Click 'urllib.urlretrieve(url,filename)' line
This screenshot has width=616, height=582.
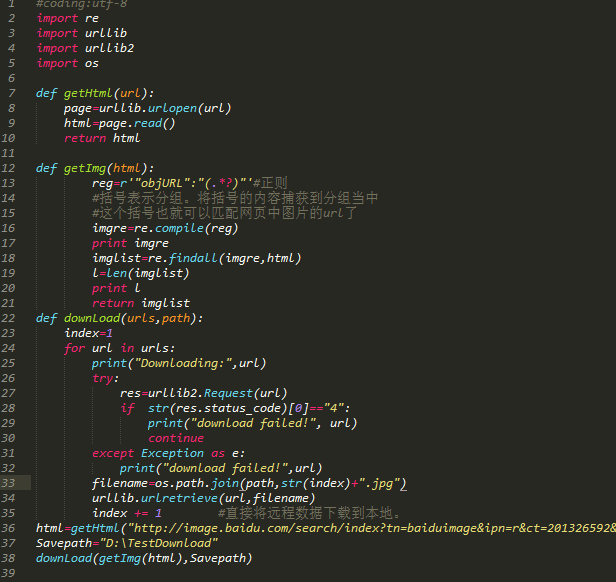click(204, 498)
